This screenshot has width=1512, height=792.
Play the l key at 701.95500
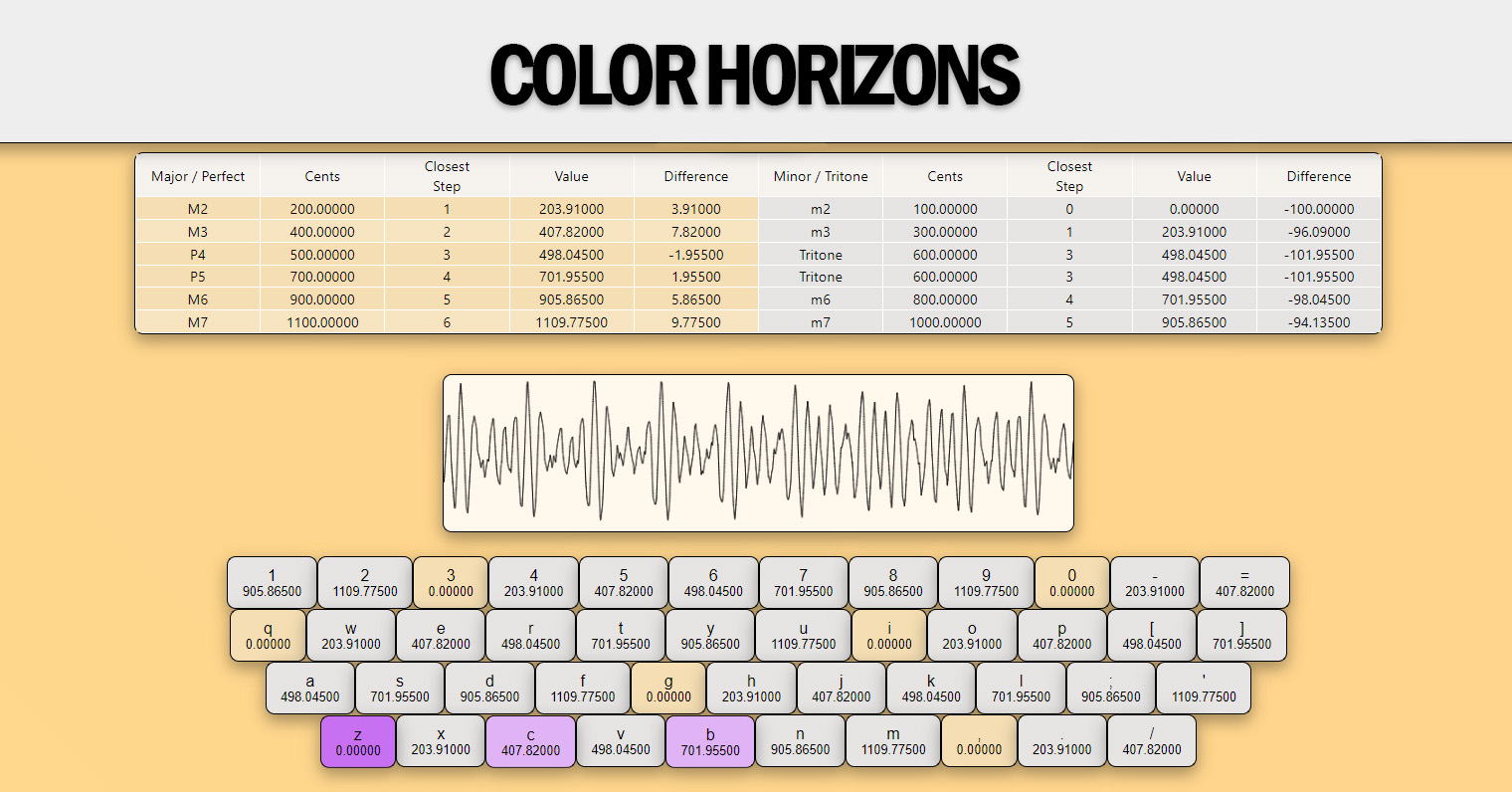1021,689
